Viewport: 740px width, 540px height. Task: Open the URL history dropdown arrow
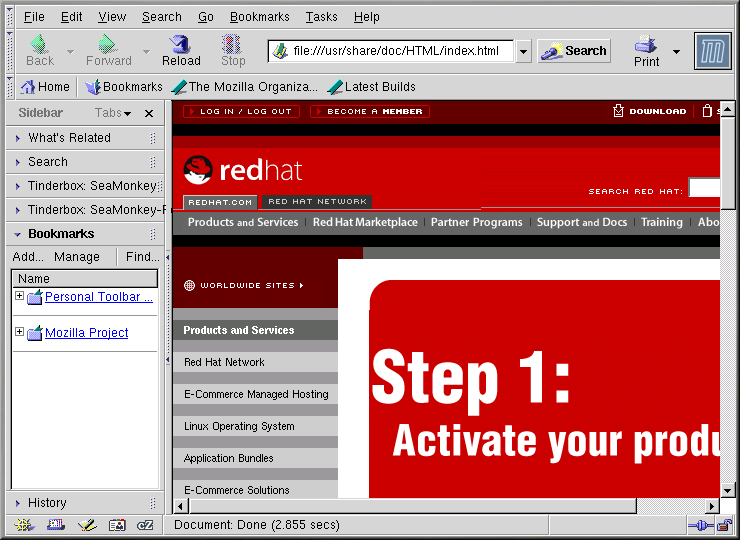coord(524,51)
